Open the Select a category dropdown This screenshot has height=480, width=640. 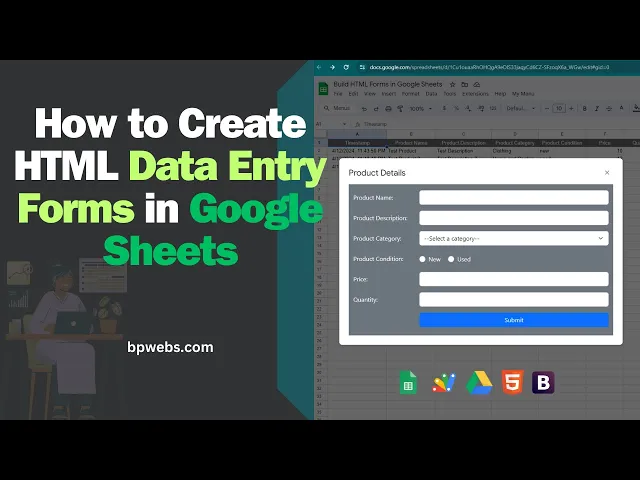click(x=514, y=238)
